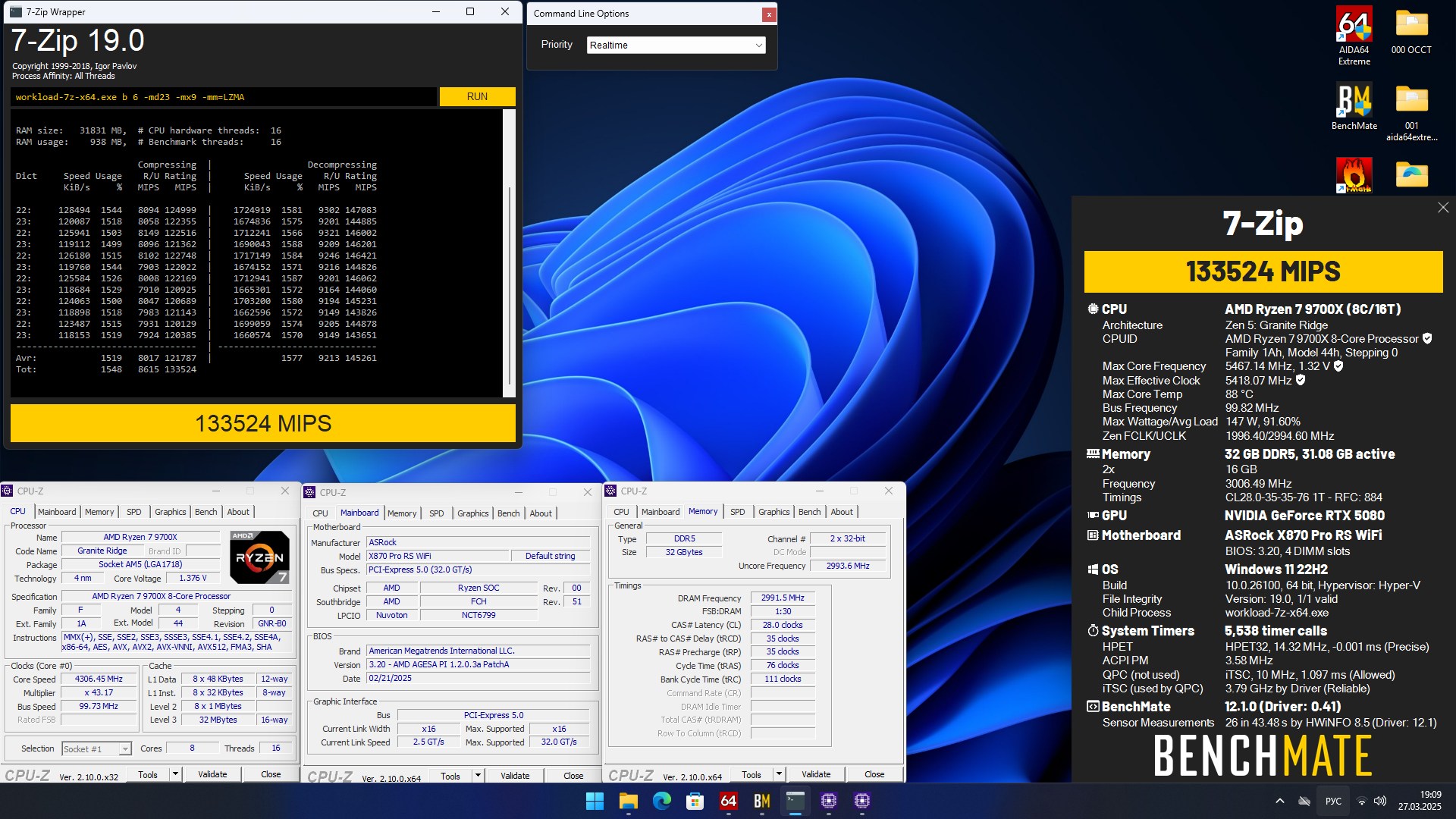Viewport: 1456px width, 819px height.
Task: Switch to AIDA64 on the taskbar
Action: [728, 801]
